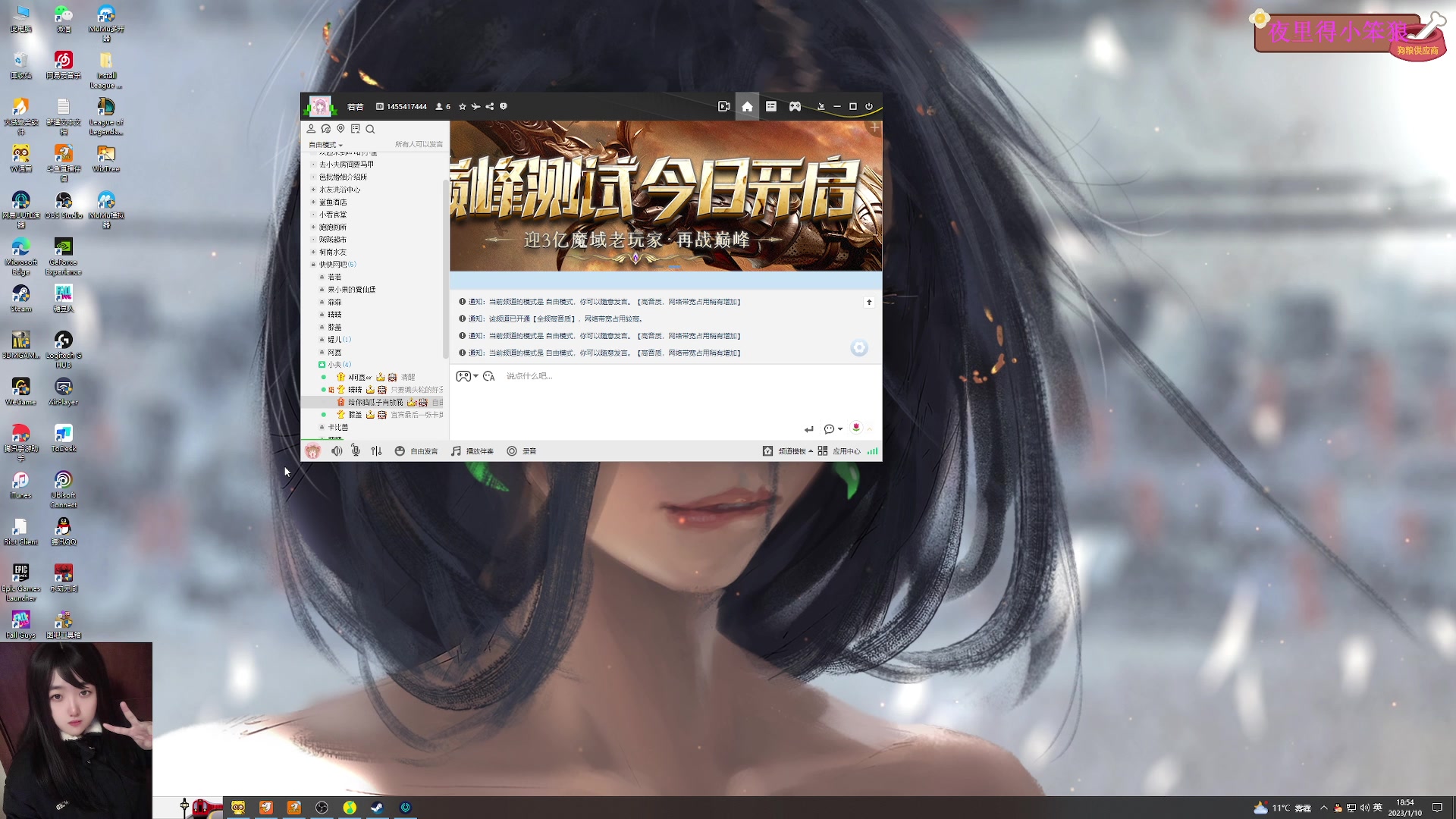The width and height of the screenshot is (1456, 819).
Task: Report channel using the shield alert icon
Action: tap(504, 106)
